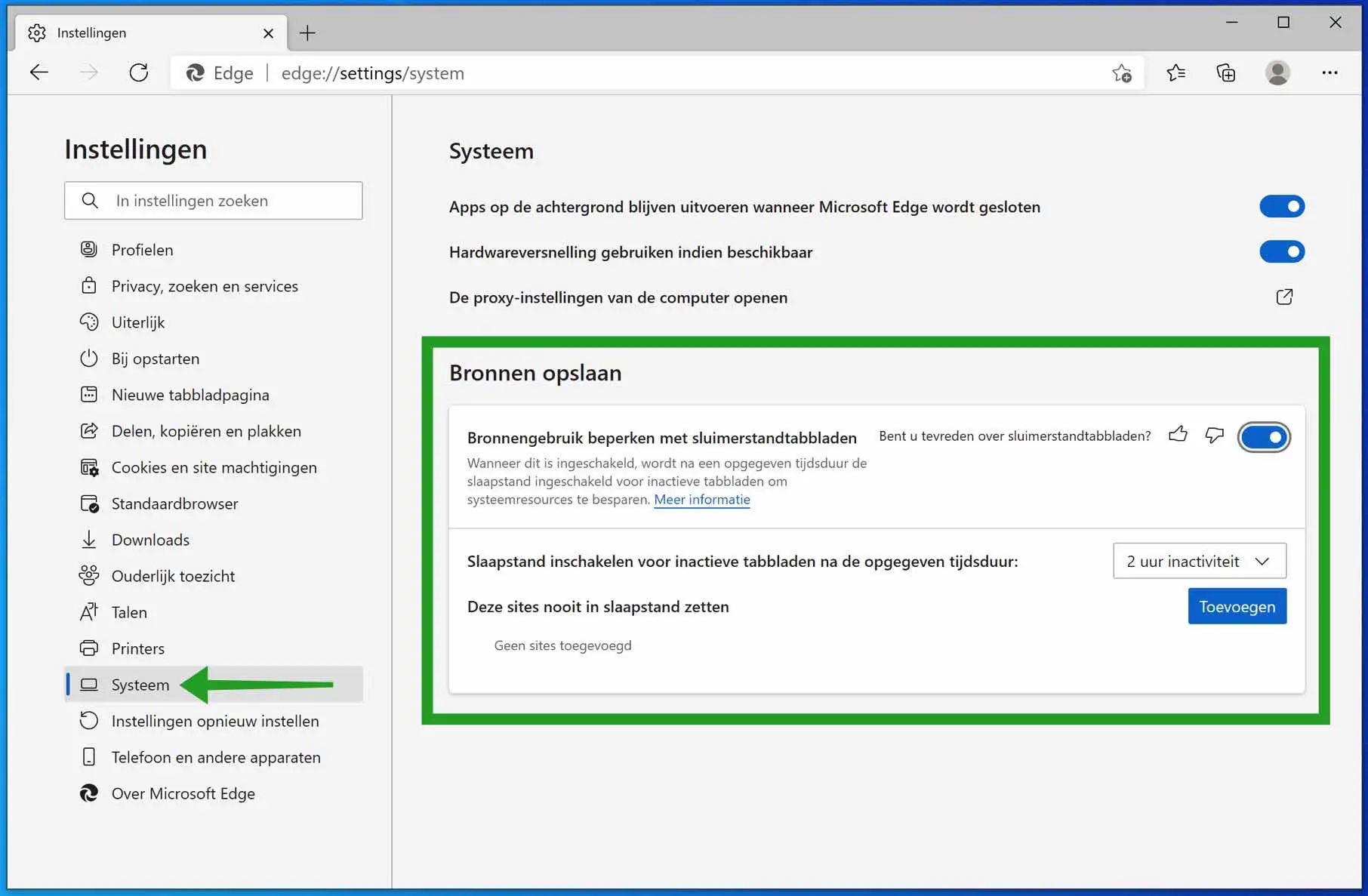This screenshot has height=896, width=1368.
Task: Toggle sluimerstandtabbladen switch
Action: (1265, 437)
